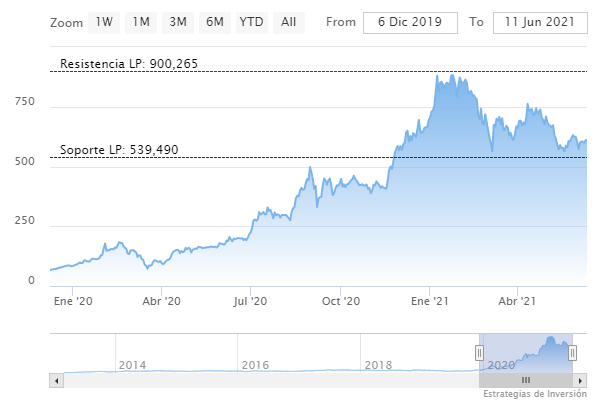Open the Estrategias de Inversión credit link
This screenshot has height=405, width=606.
tap(534, 393)
